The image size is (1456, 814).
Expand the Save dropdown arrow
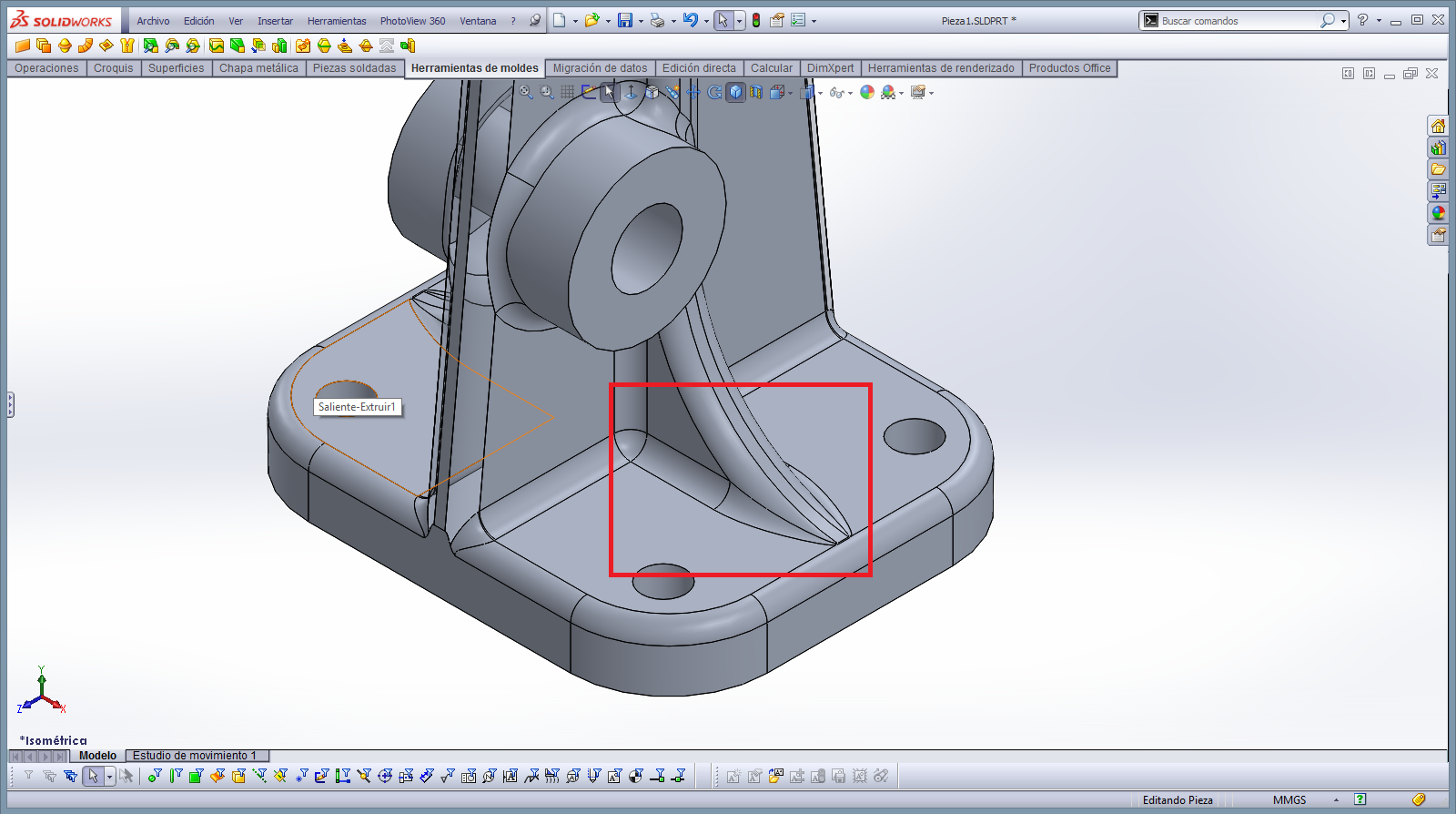tap(641, 21)
